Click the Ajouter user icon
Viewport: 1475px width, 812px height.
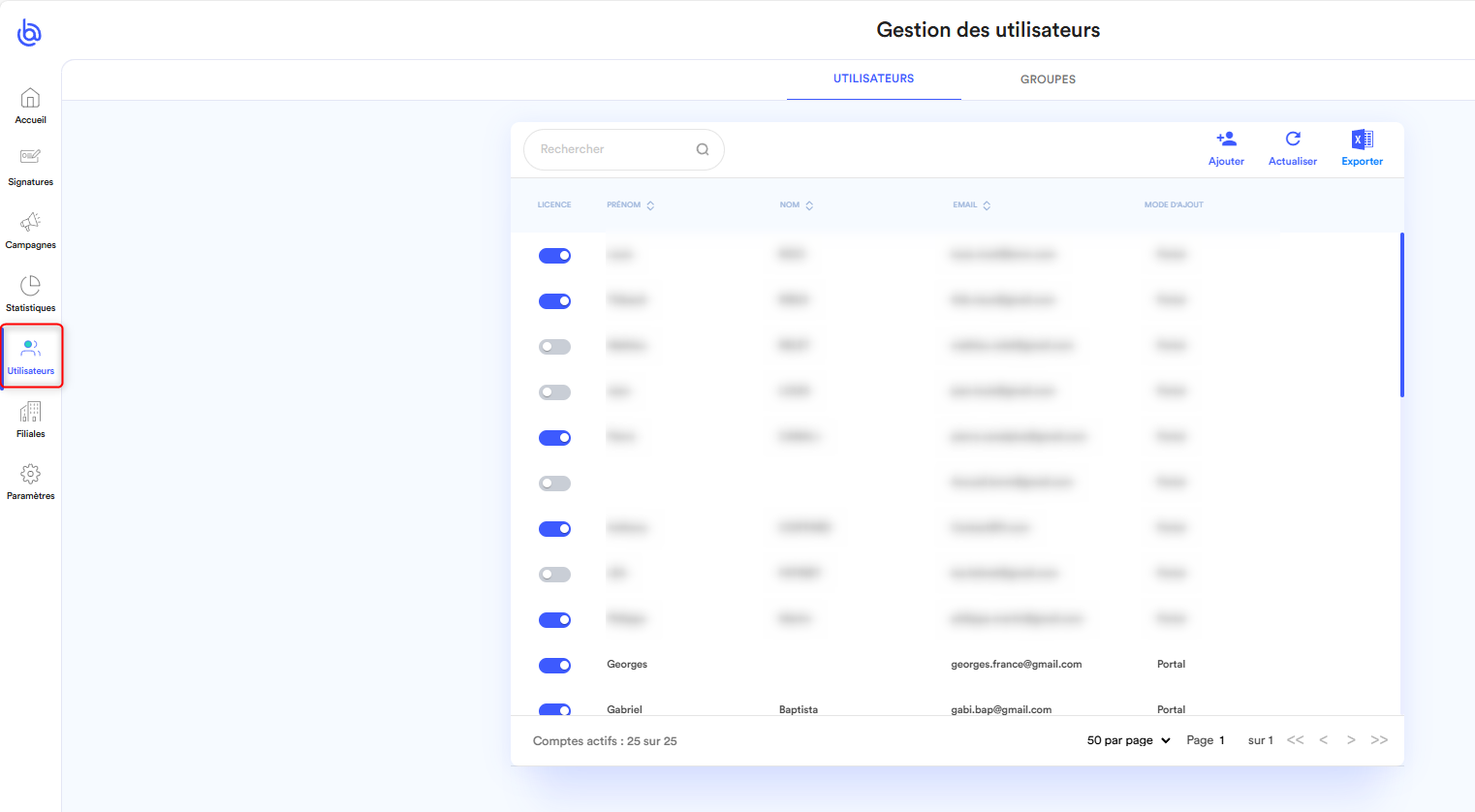[x=1226, y=140]
